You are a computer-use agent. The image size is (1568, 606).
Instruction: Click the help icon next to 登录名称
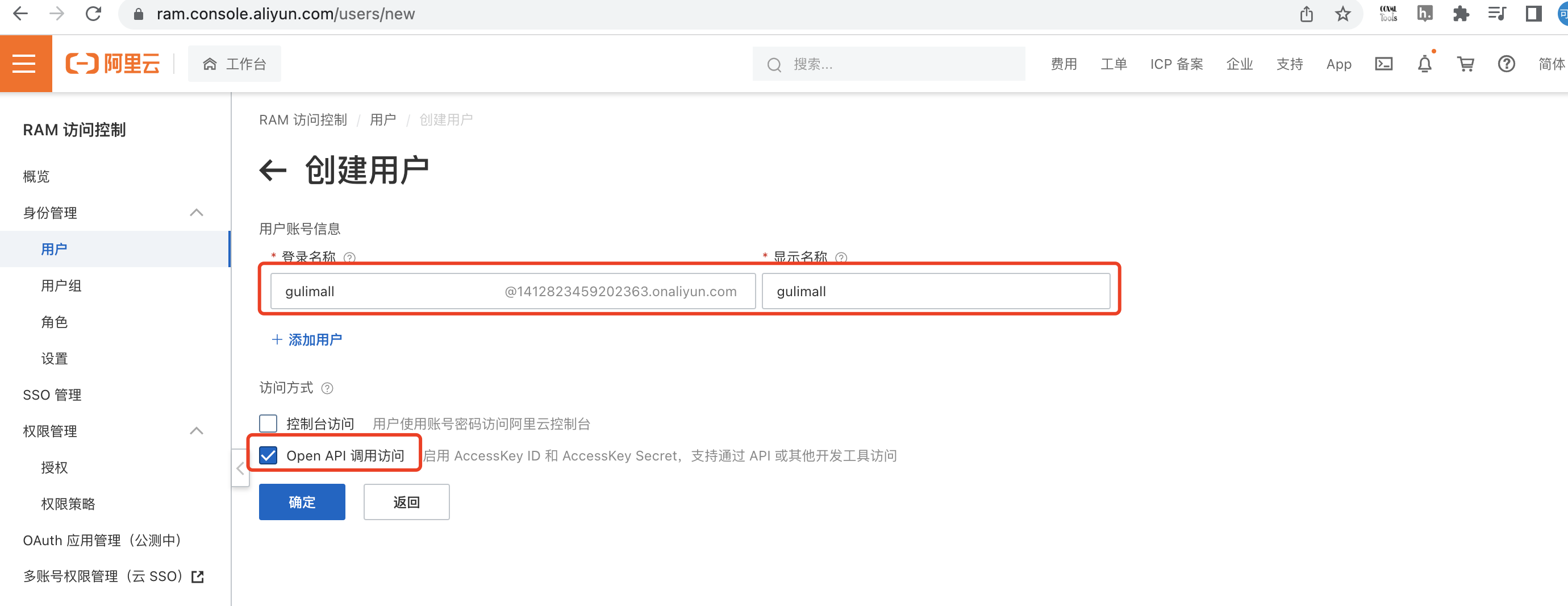pyautogui.click(x=349, y=258)
